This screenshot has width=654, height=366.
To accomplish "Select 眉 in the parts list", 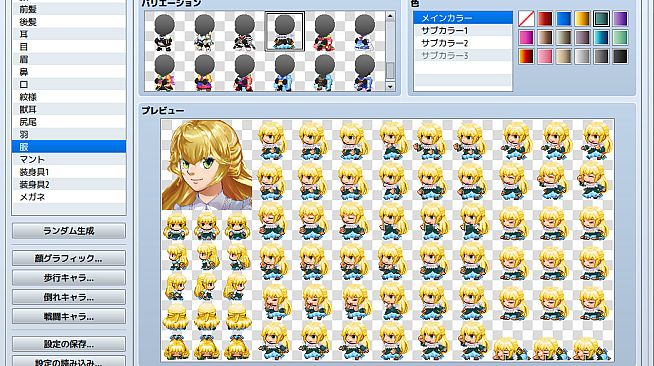I will [x=69, y=59].
